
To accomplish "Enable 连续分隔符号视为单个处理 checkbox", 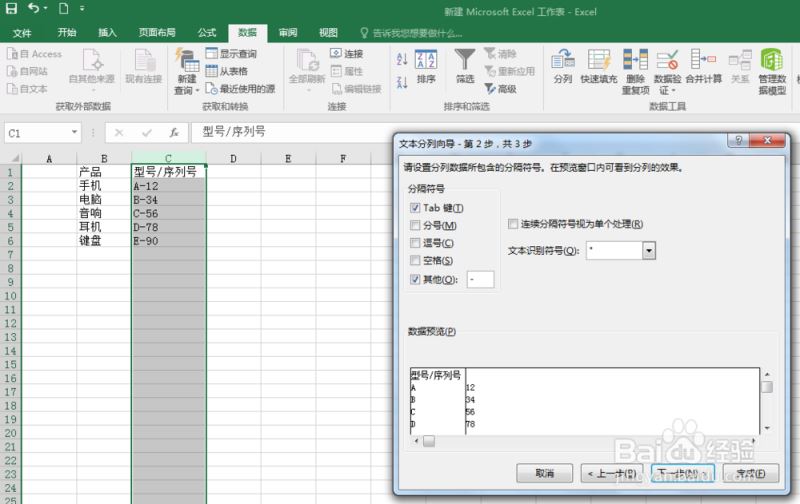I will point(513,224).
